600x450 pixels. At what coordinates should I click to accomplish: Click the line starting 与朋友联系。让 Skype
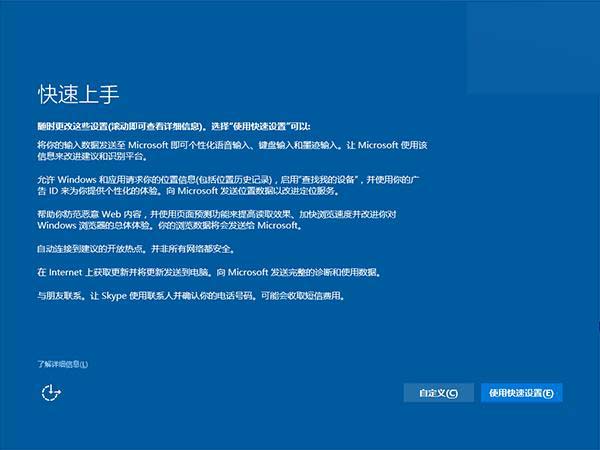tap(191, 295)
